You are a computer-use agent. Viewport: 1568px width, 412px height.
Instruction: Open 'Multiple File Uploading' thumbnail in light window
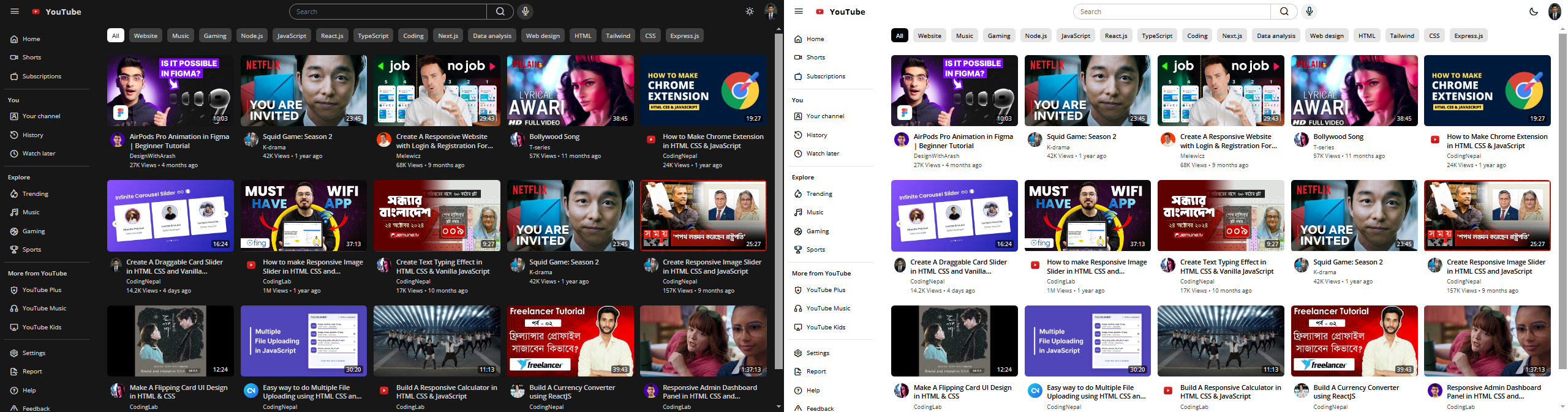(1088, 341)
